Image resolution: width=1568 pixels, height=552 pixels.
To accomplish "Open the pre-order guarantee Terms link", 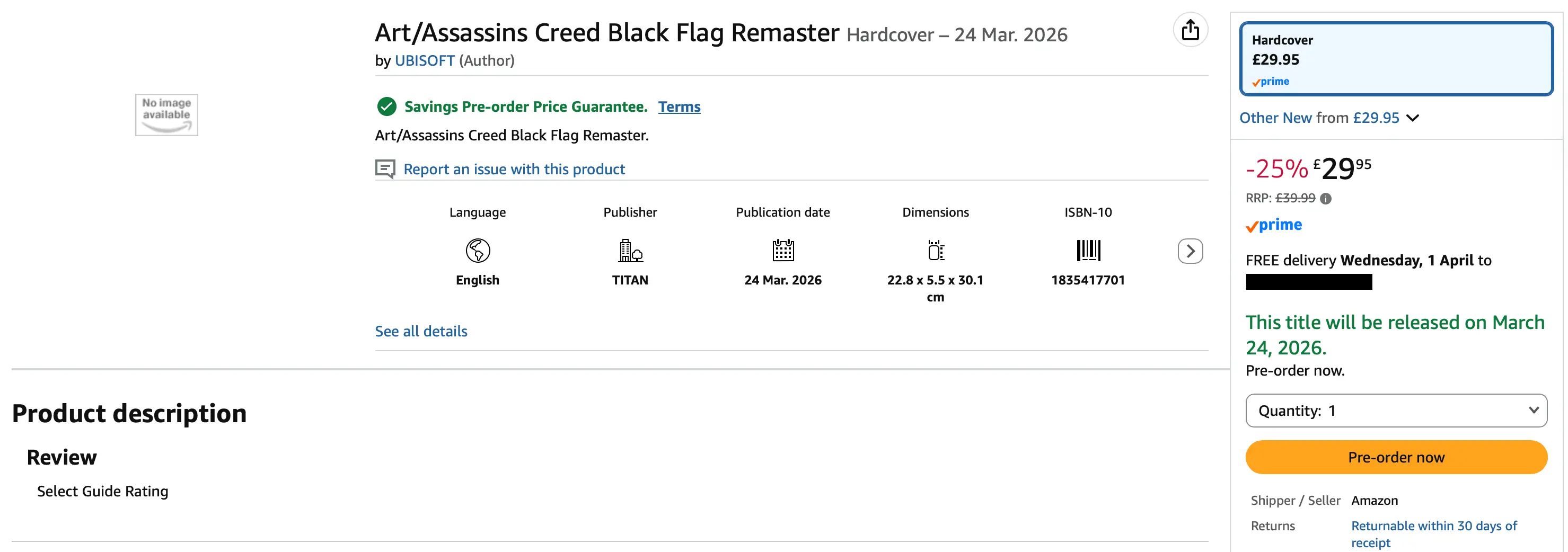I will 679,106.
